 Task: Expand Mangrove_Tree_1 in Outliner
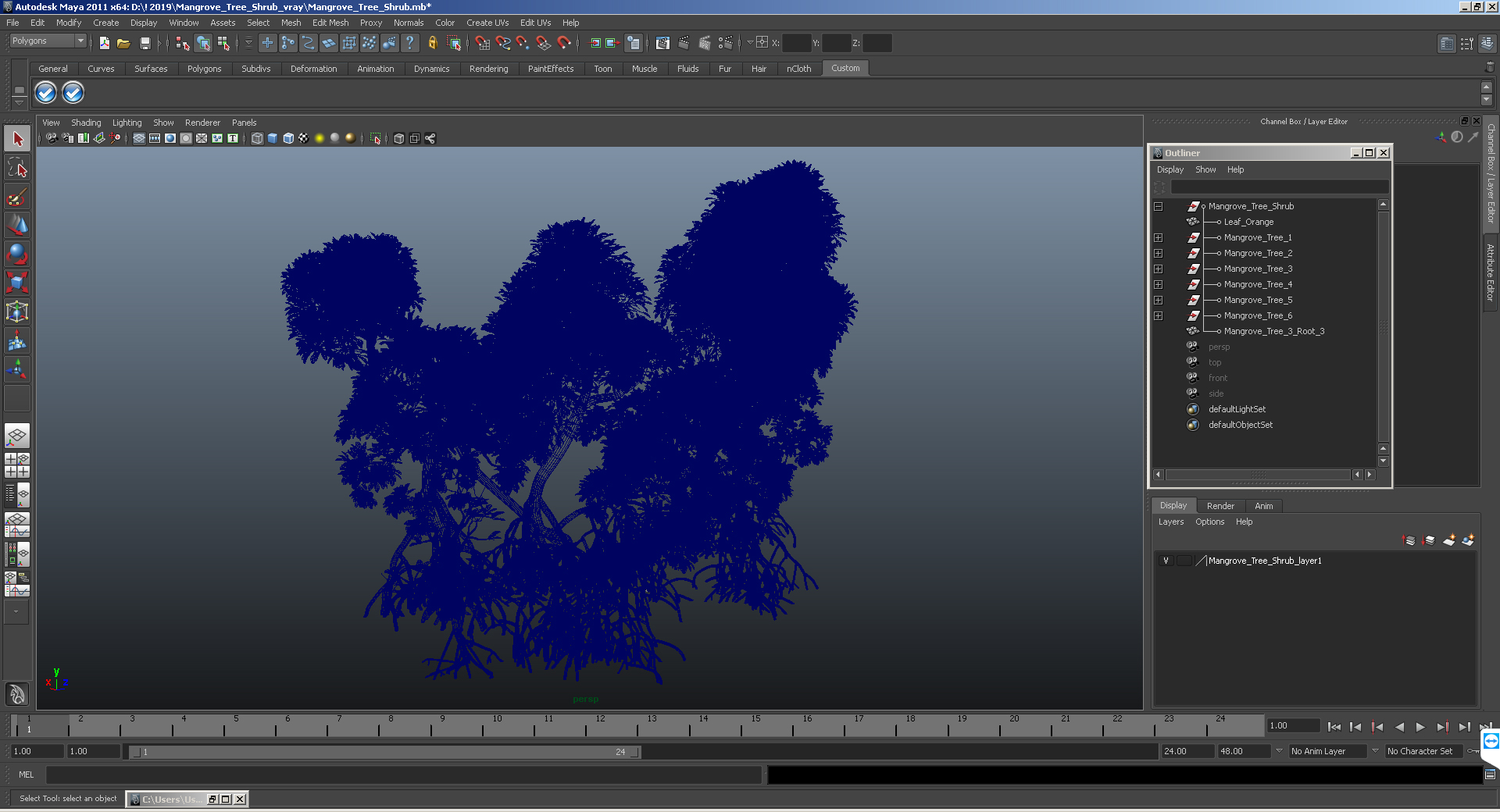coord(1158,237)
